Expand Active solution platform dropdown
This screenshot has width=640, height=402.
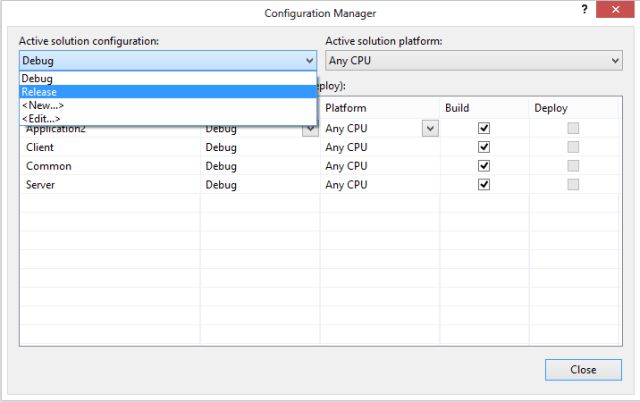615,61
